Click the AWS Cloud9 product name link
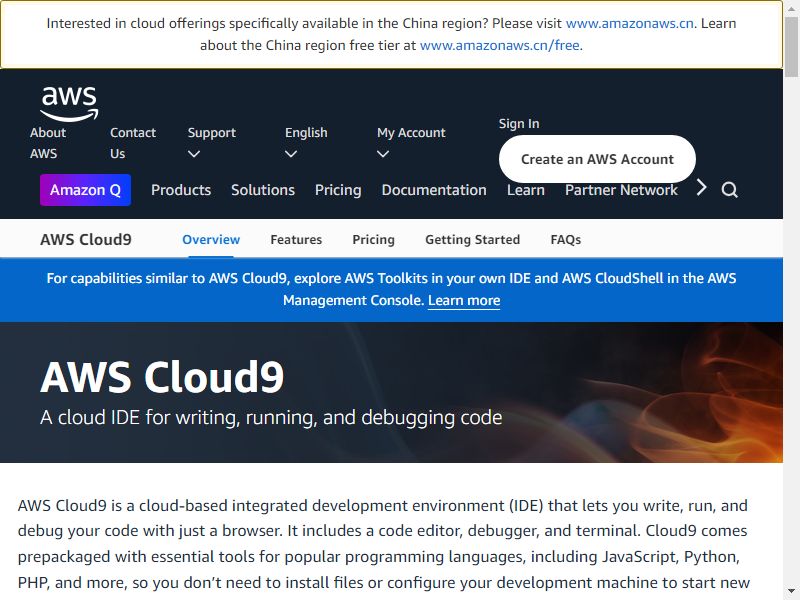800x600 pixels. coord(86,240)
